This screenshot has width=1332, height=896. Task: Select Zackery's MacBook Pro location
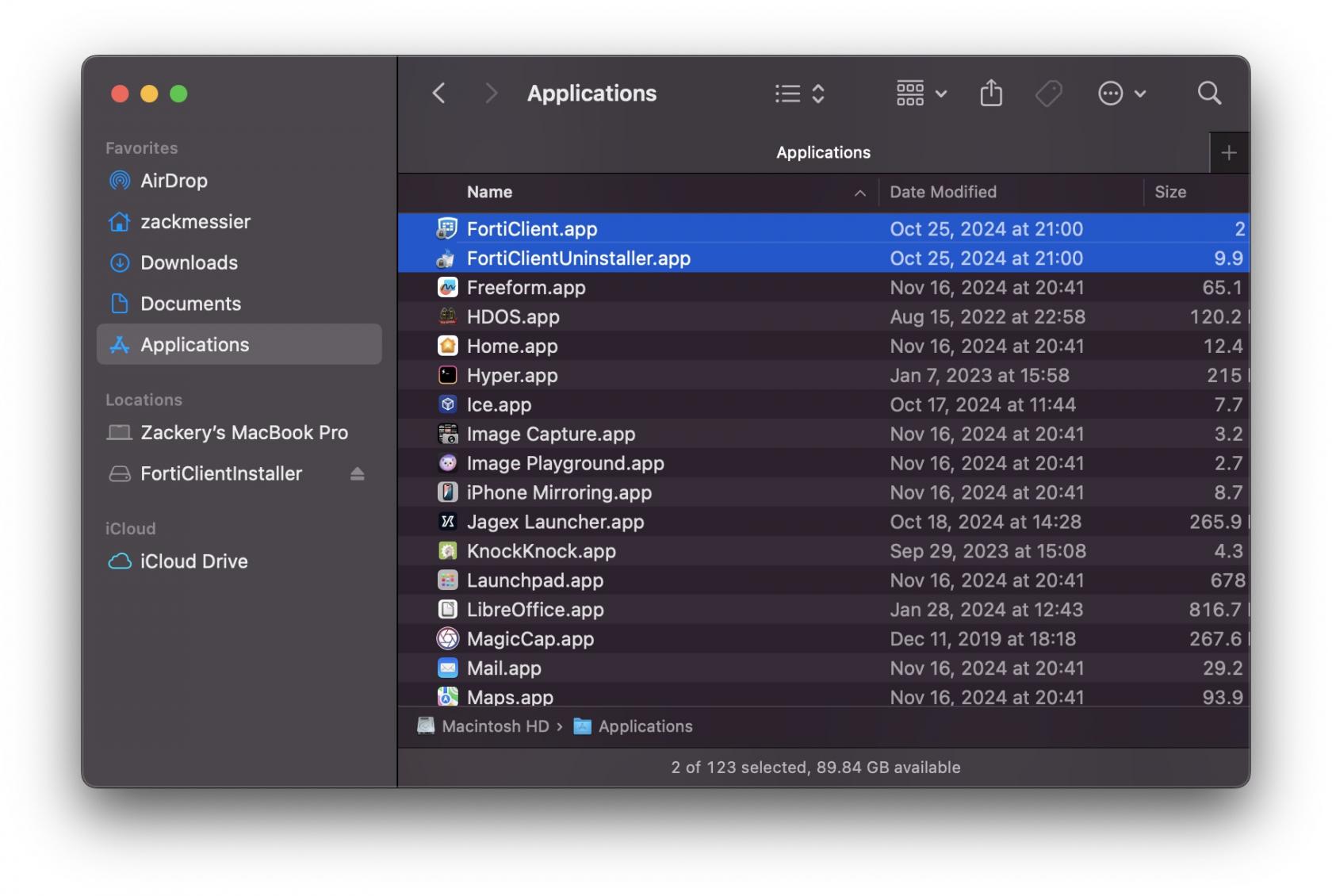239,433
